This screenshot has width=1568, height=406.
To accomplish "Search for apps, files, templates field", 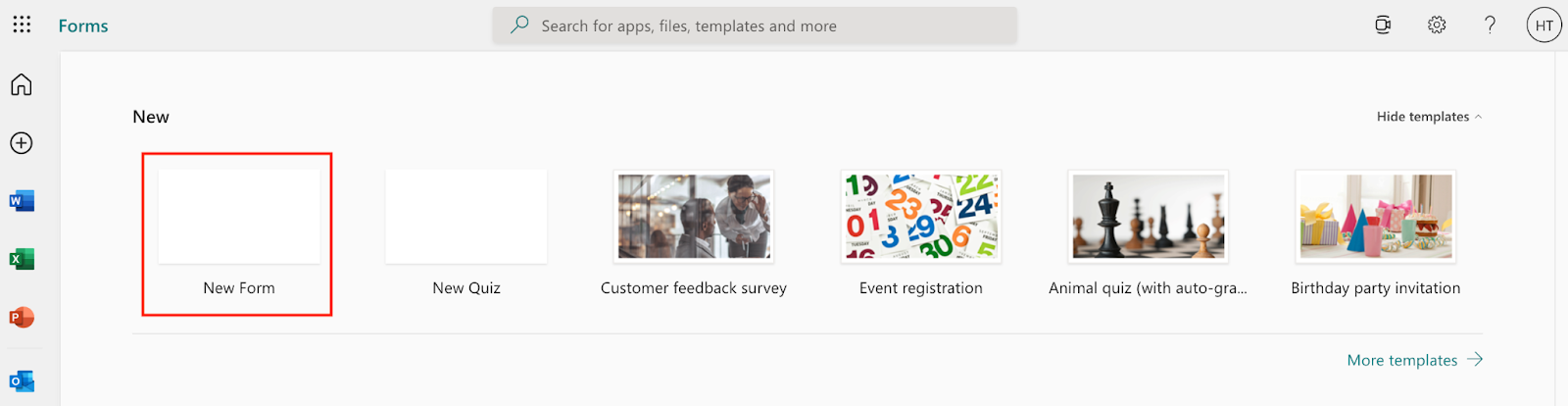I will pyautogui.click(x=755, y=25).
